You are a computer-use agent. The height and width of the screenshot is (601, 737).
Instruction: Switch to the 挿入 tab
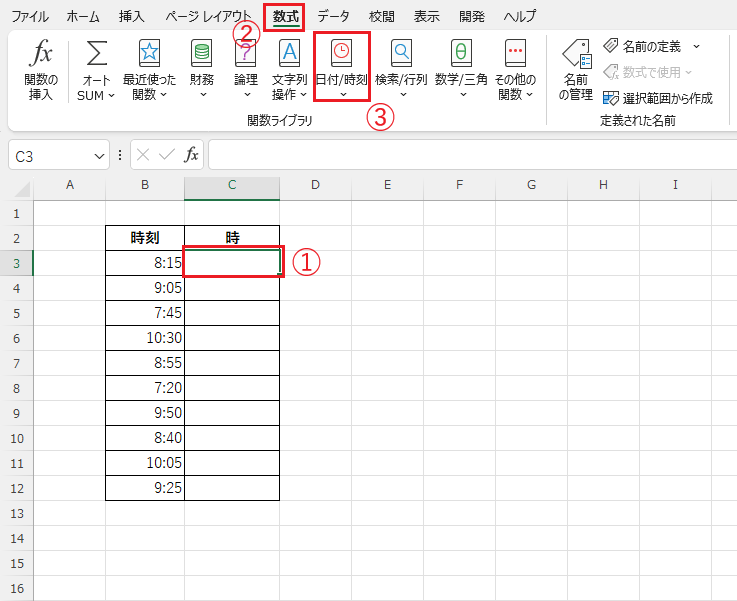tap(132, 16)
